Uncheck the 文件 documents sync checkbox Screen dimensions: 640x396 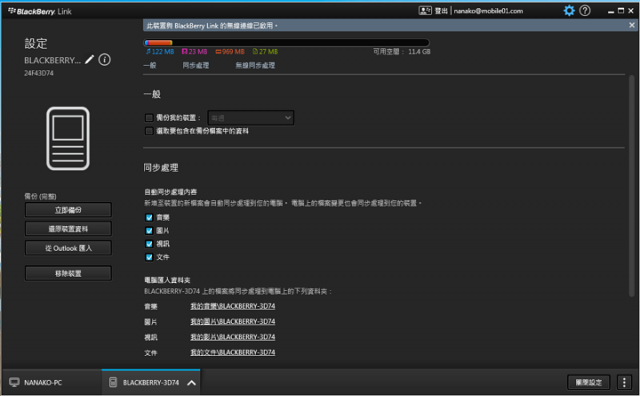coord(149,257)
